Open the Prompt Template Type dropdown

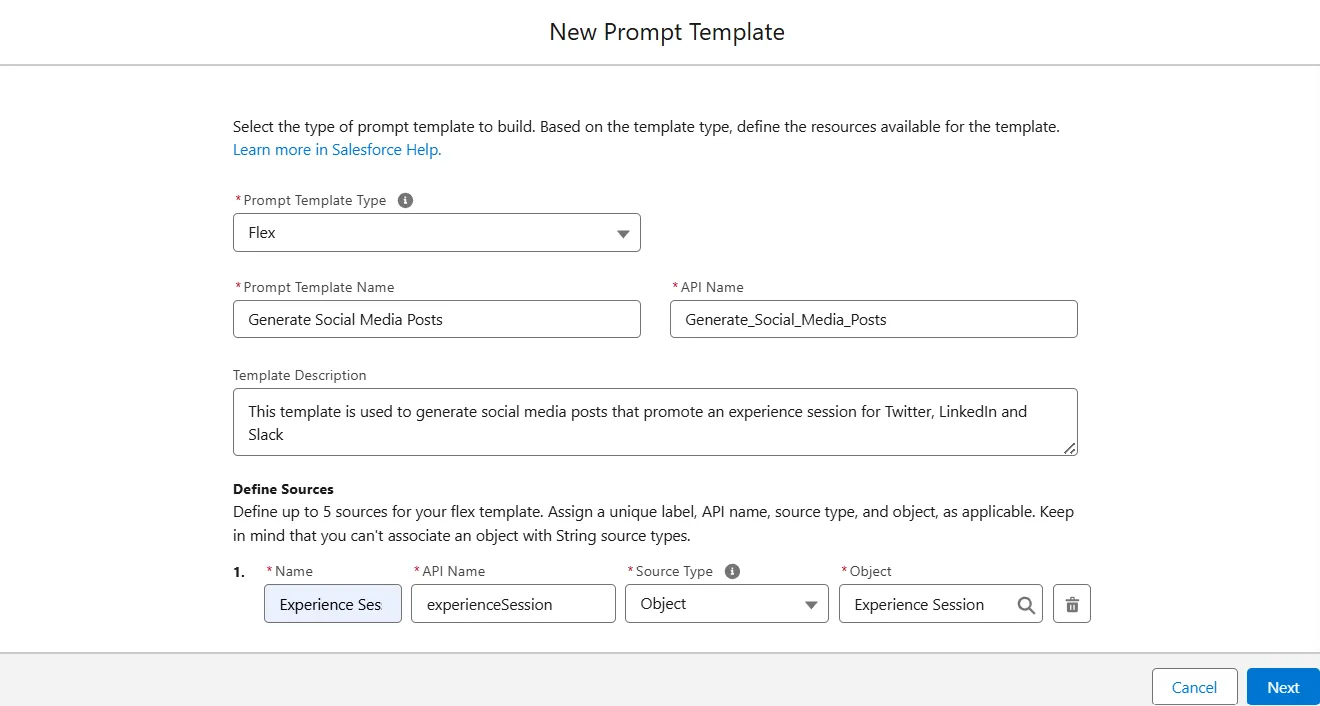click(x=437, y=233)
